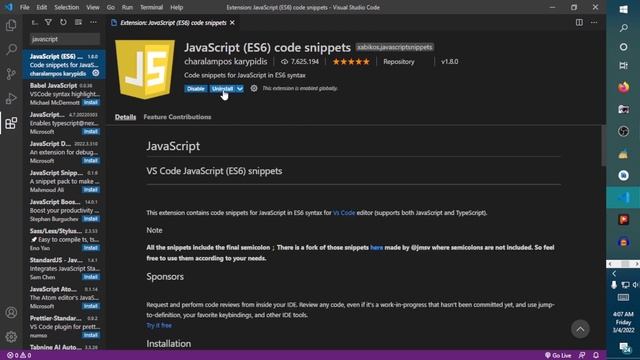Refresh the extensions list
The width and height of the screenshot is (640, 360).
(x=63, y=22)
